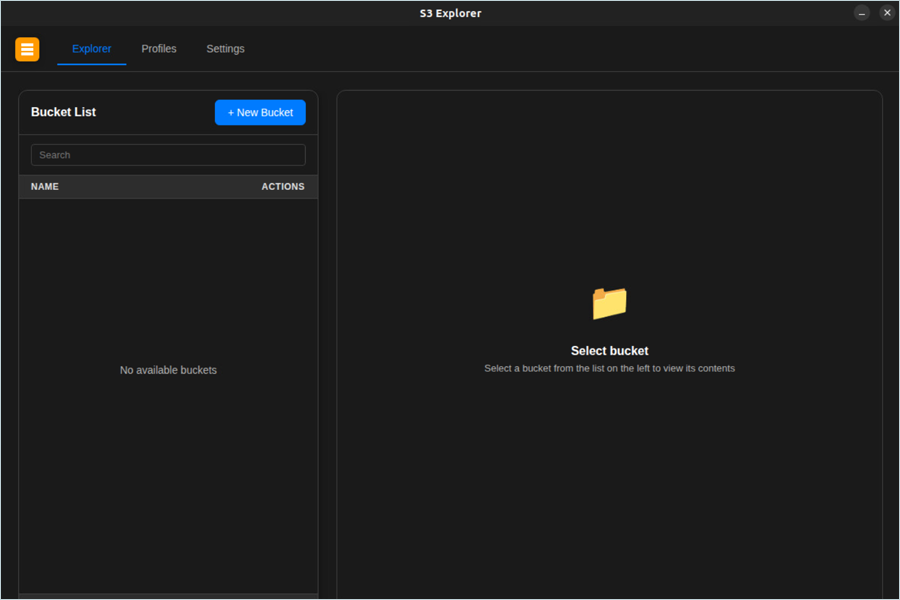Click blank navigation bar right of Settings
Image resolution: width=900 pixels, height=600 pixels.
coord(560,49)
